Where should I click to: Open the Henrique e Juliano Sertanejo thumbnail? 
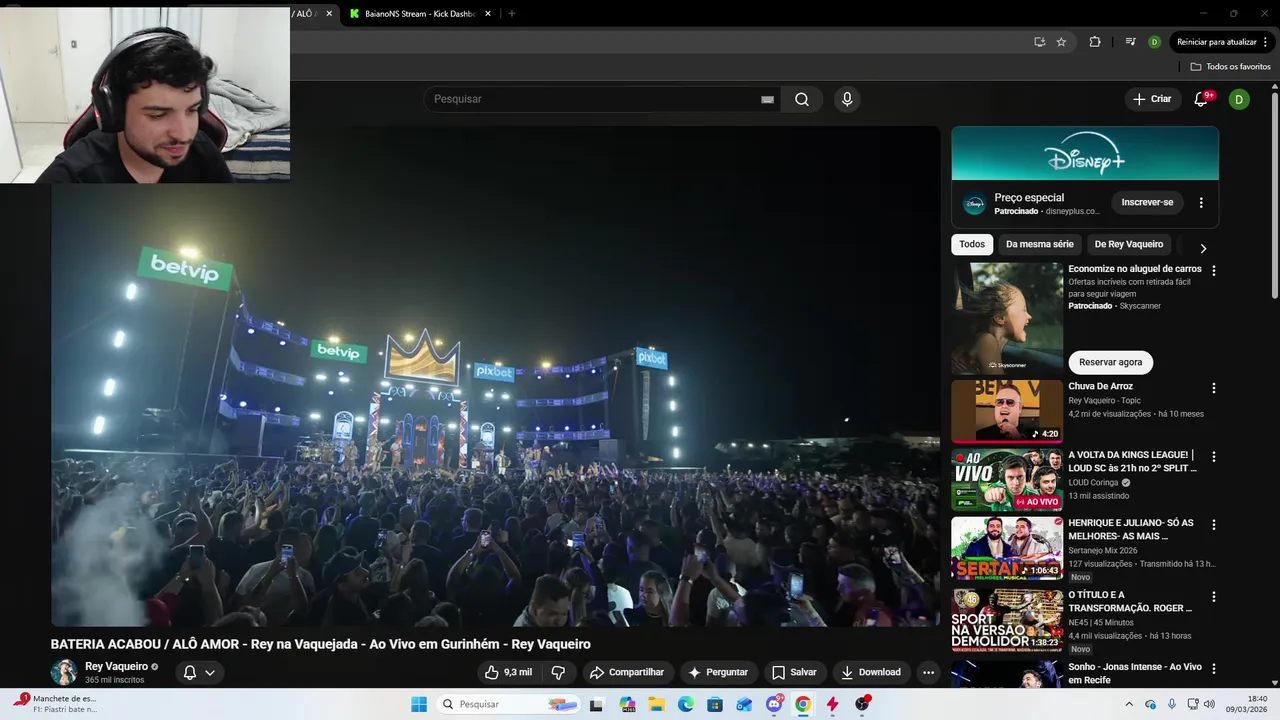point(1007,547)
